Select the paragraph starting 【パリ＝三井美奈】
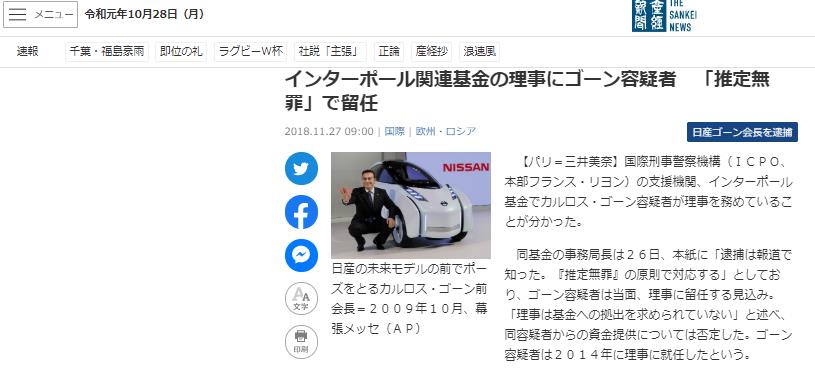The image size is (815, 375). pos(649,192)
